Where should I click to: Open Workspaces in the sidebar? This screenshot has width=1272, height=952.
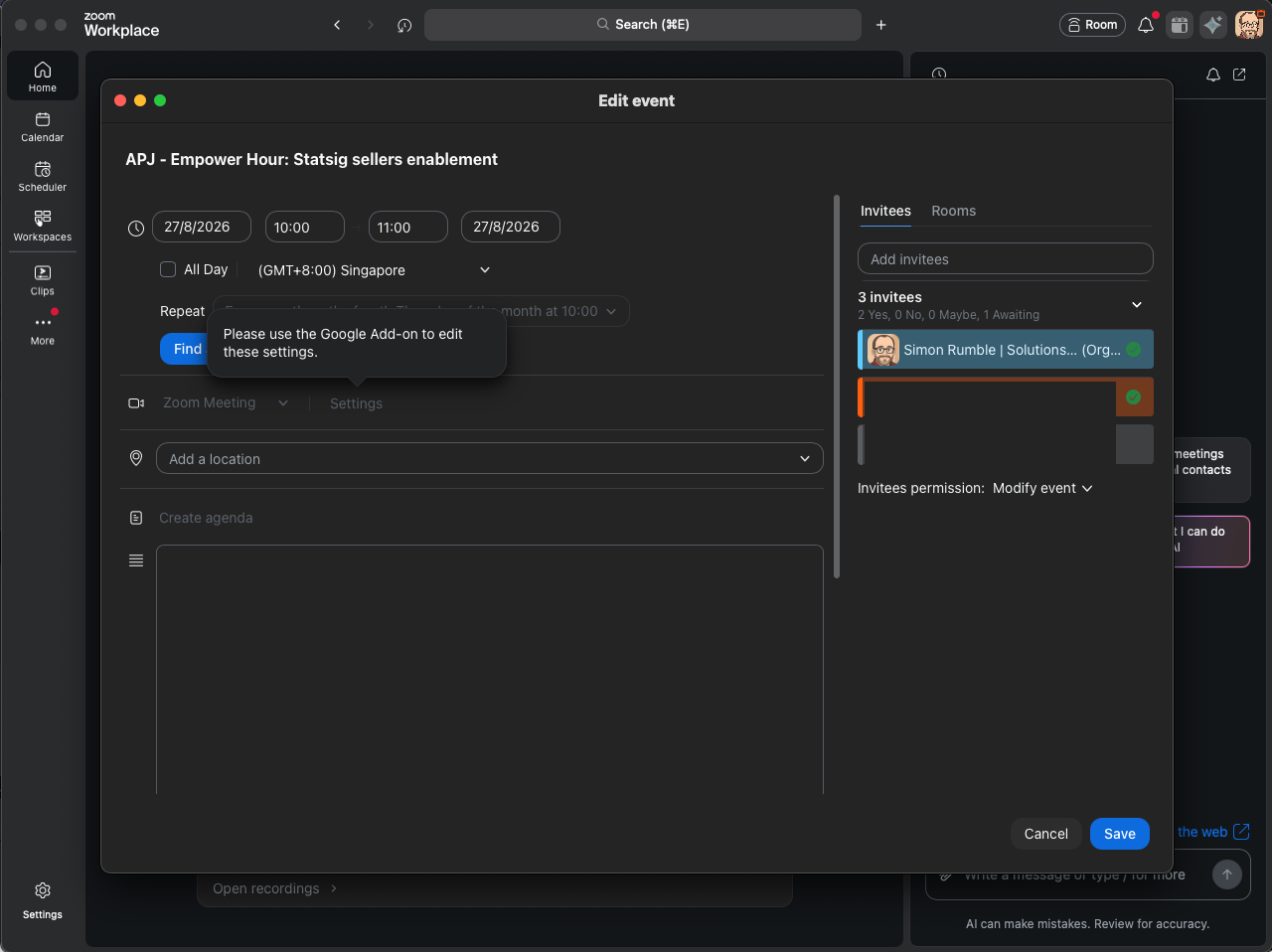pyautogui.click(x=43, y=226)
